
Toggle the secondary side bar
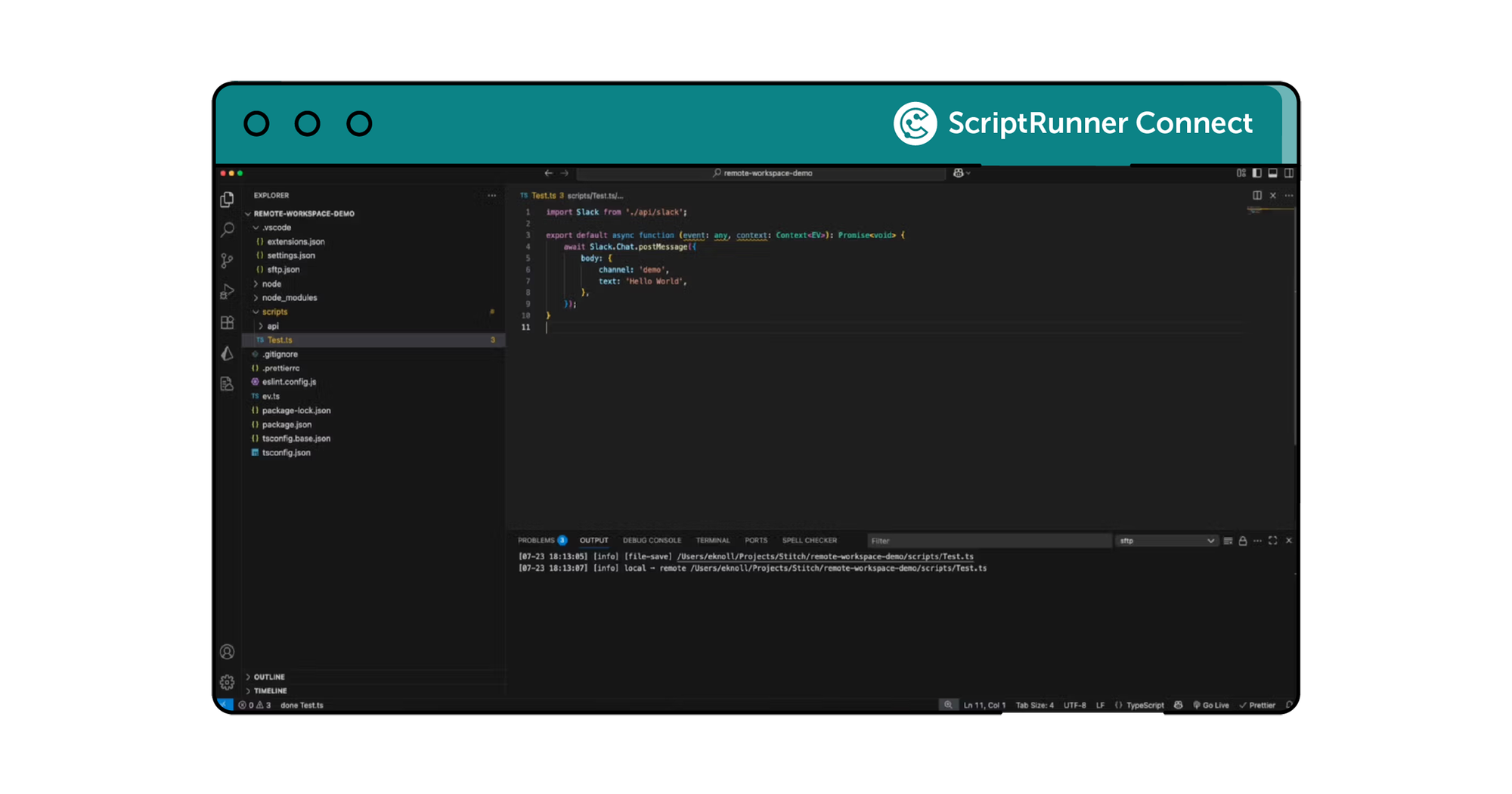point(1288,173)
